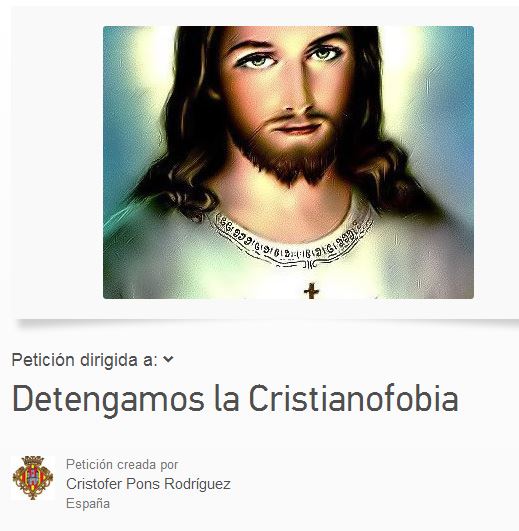The width and height of the screenshot is (519, 531).
Task: Click the Petición creada por caption
Action: [x=122, y=464]
